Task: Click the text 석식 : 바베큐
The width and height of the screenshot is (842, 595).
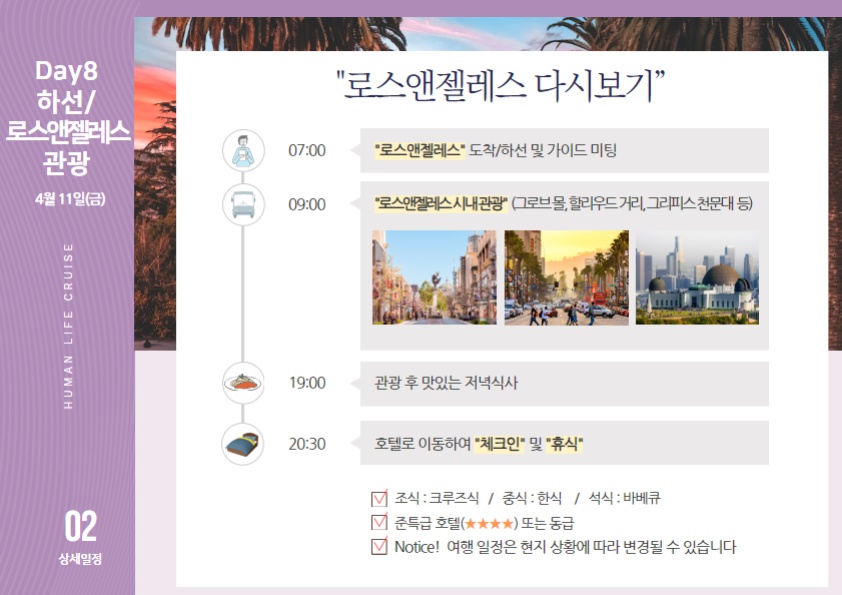Action: click(625, 498)
